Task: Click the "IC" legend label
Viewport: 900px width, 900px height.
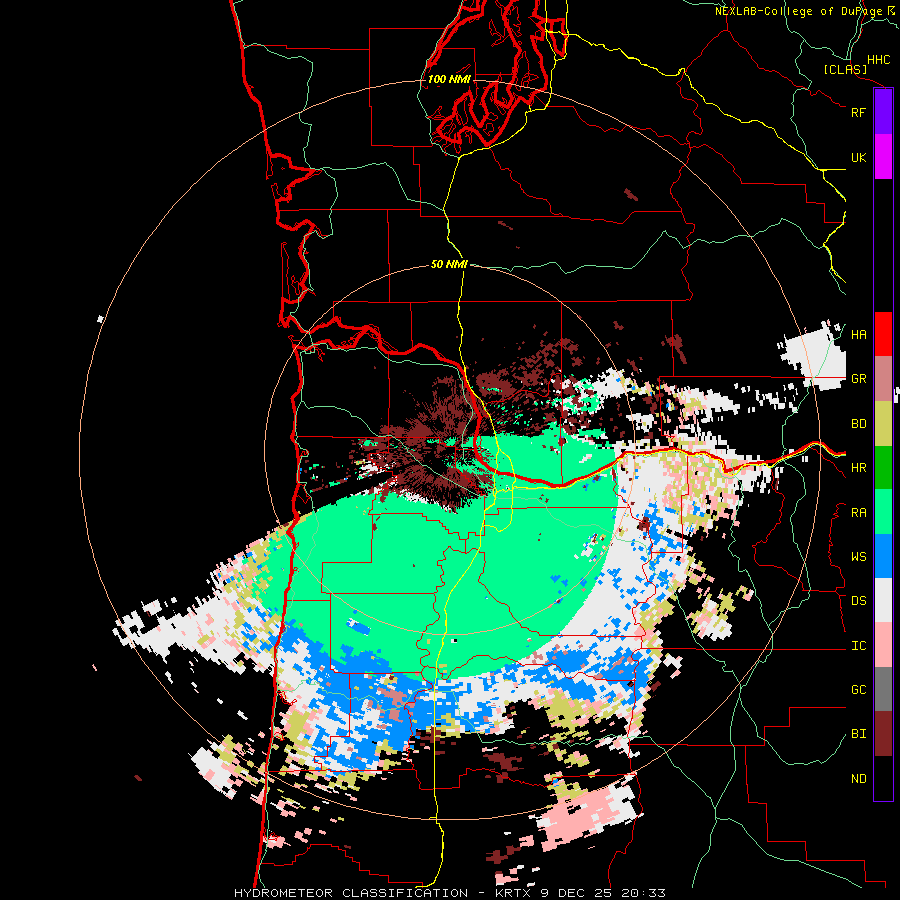Action: point(858,646)
